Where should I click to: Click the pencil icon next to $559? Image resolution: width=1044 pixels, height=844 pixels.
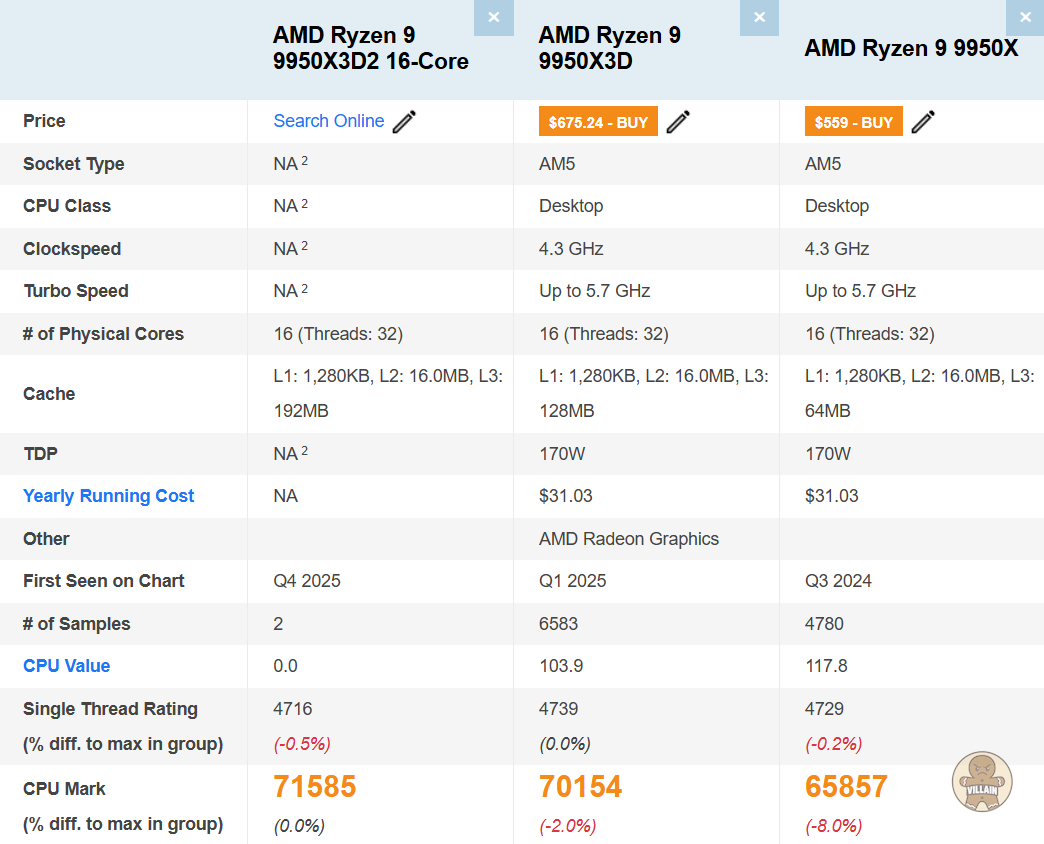pos(923,122)
